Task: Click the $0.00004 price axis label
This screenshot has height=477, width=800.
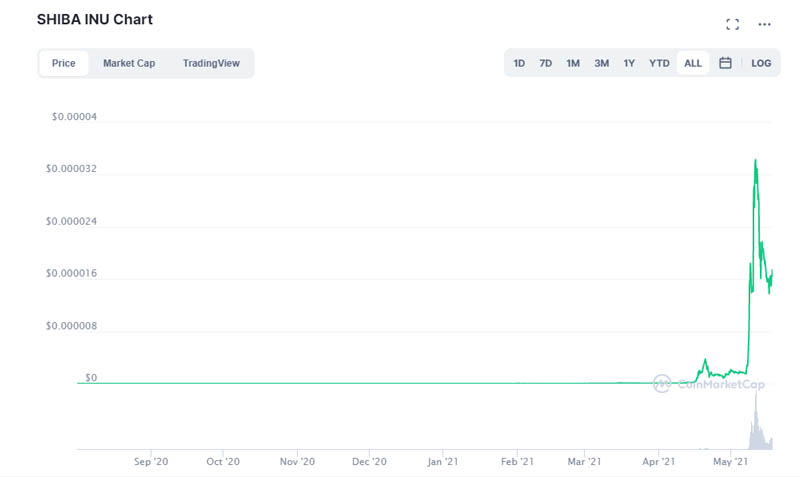Action: (x=74, y=117)
